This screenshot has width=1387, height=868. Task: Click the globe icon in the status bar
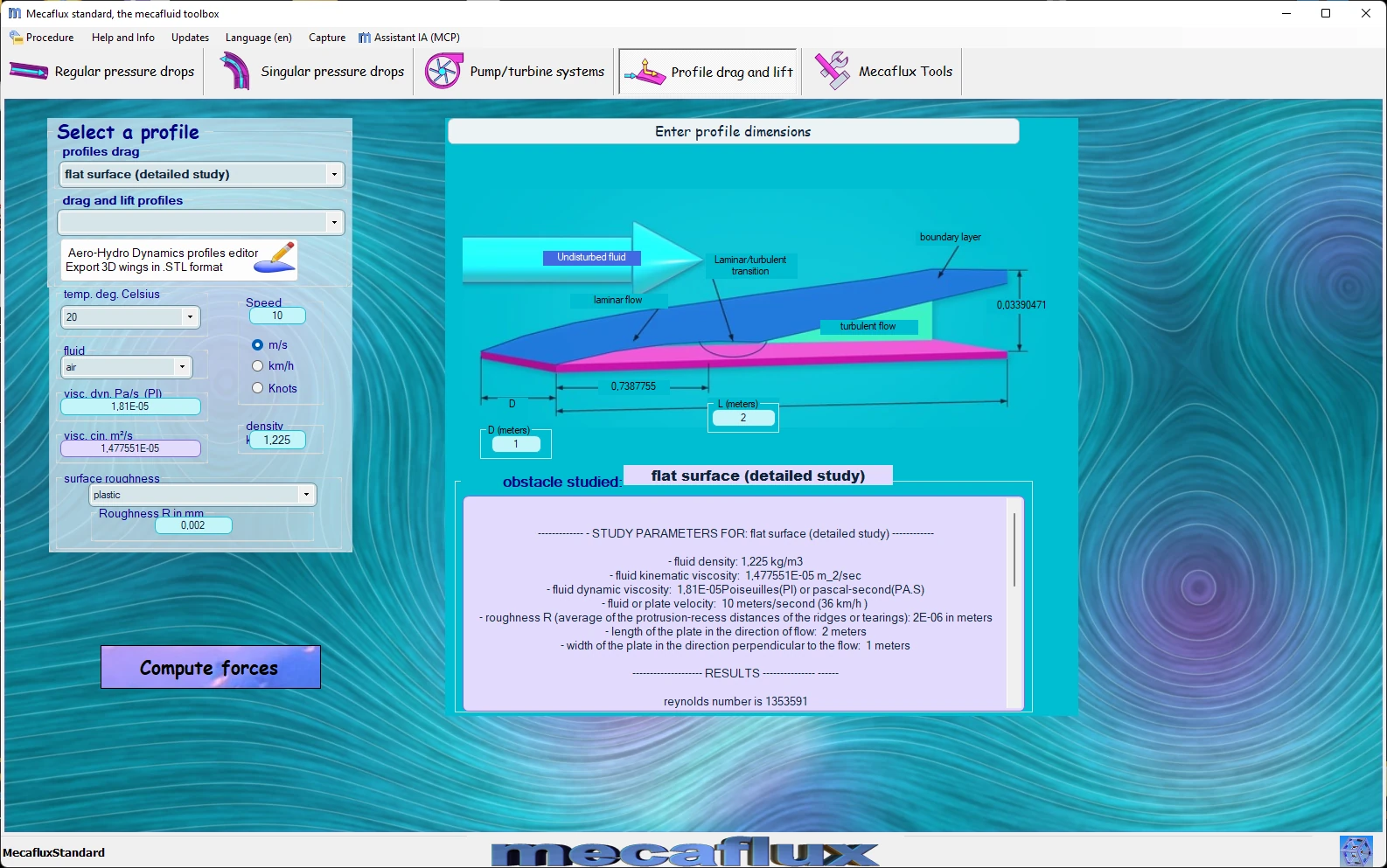tap(1356, 851)
